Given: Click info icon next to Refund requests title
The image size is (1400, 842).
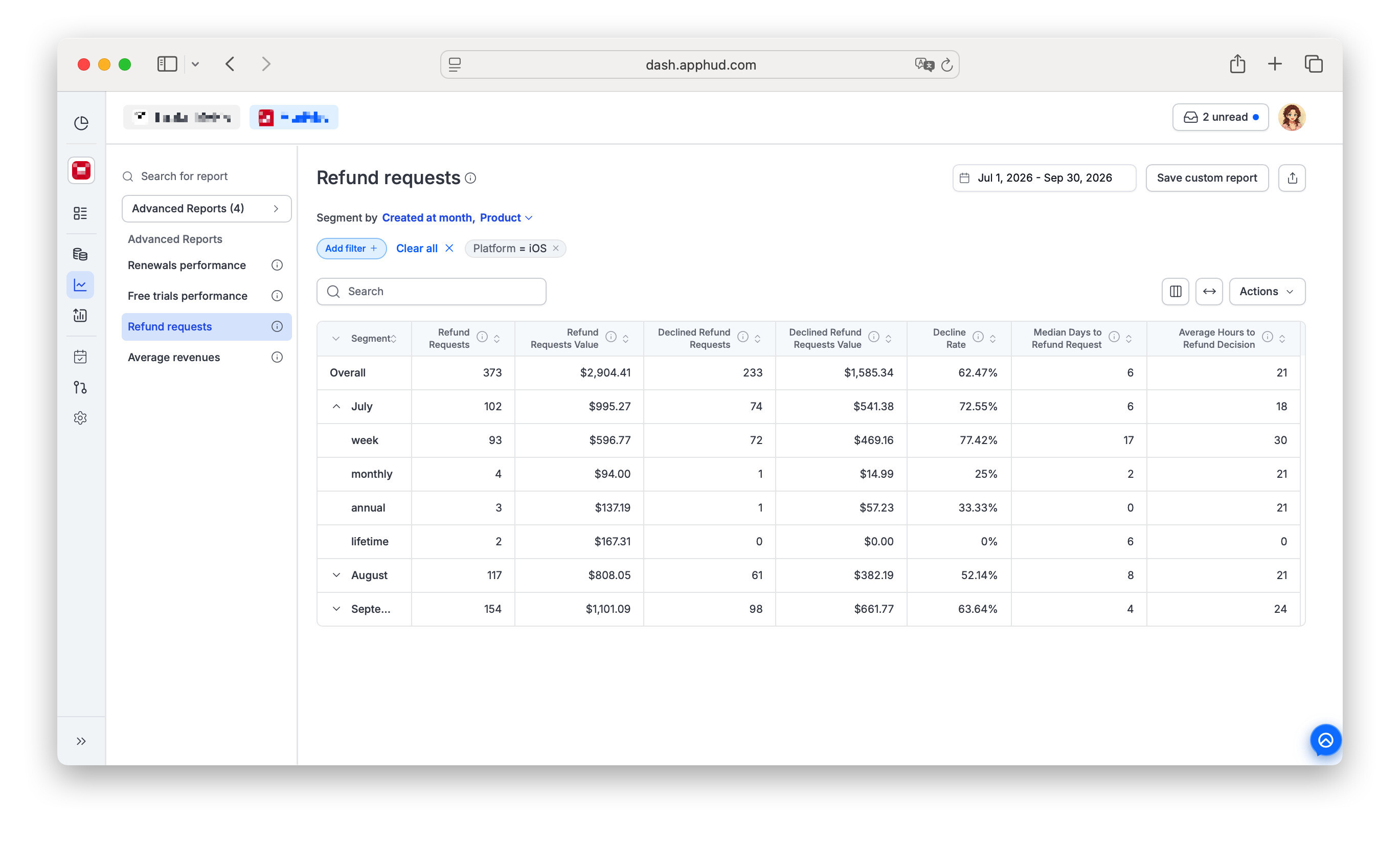Looking at the screenshot, I should click(x=470, y=178).
